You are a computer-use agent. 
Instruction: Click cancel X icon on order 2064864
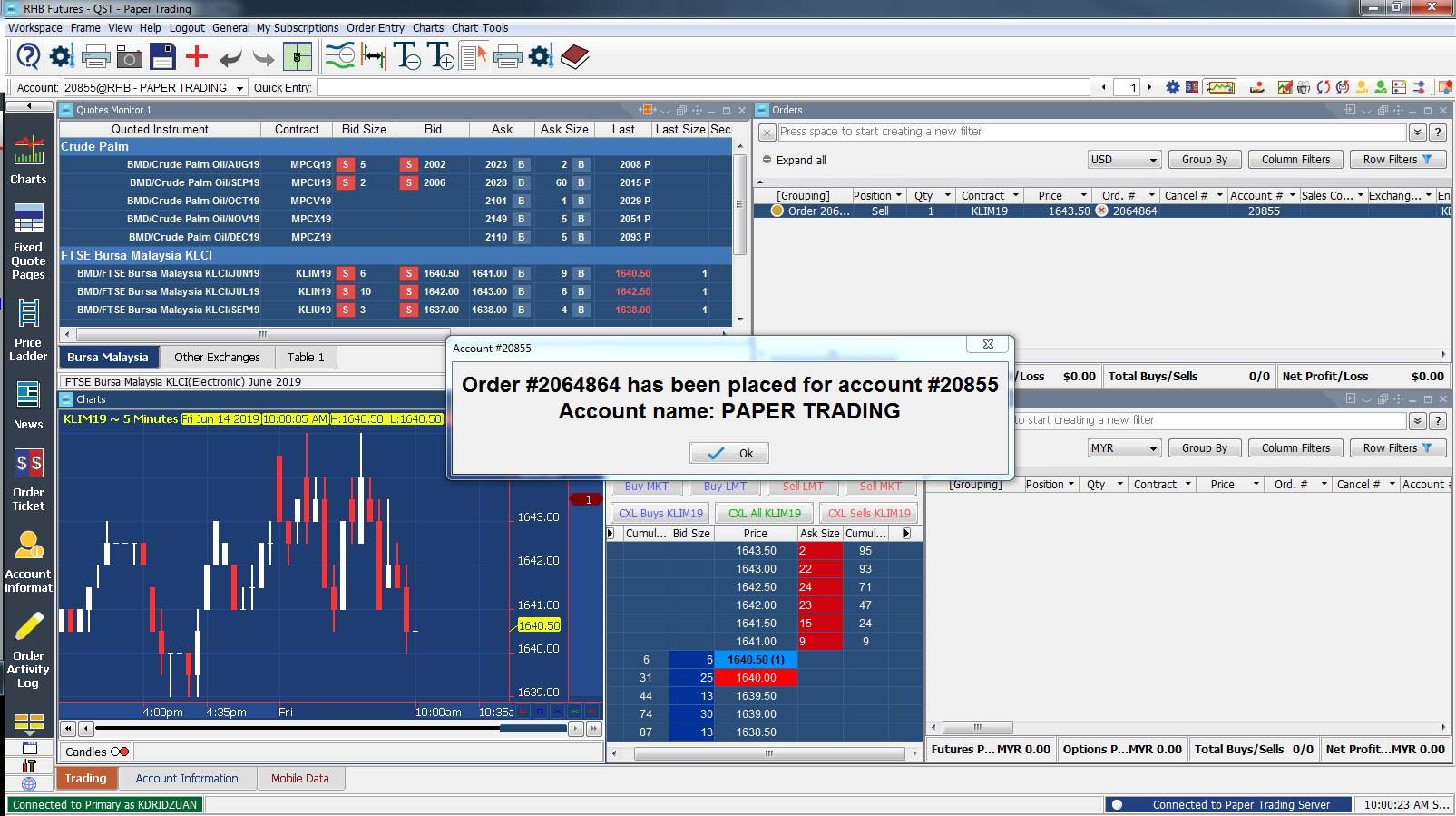point(1101,211)
